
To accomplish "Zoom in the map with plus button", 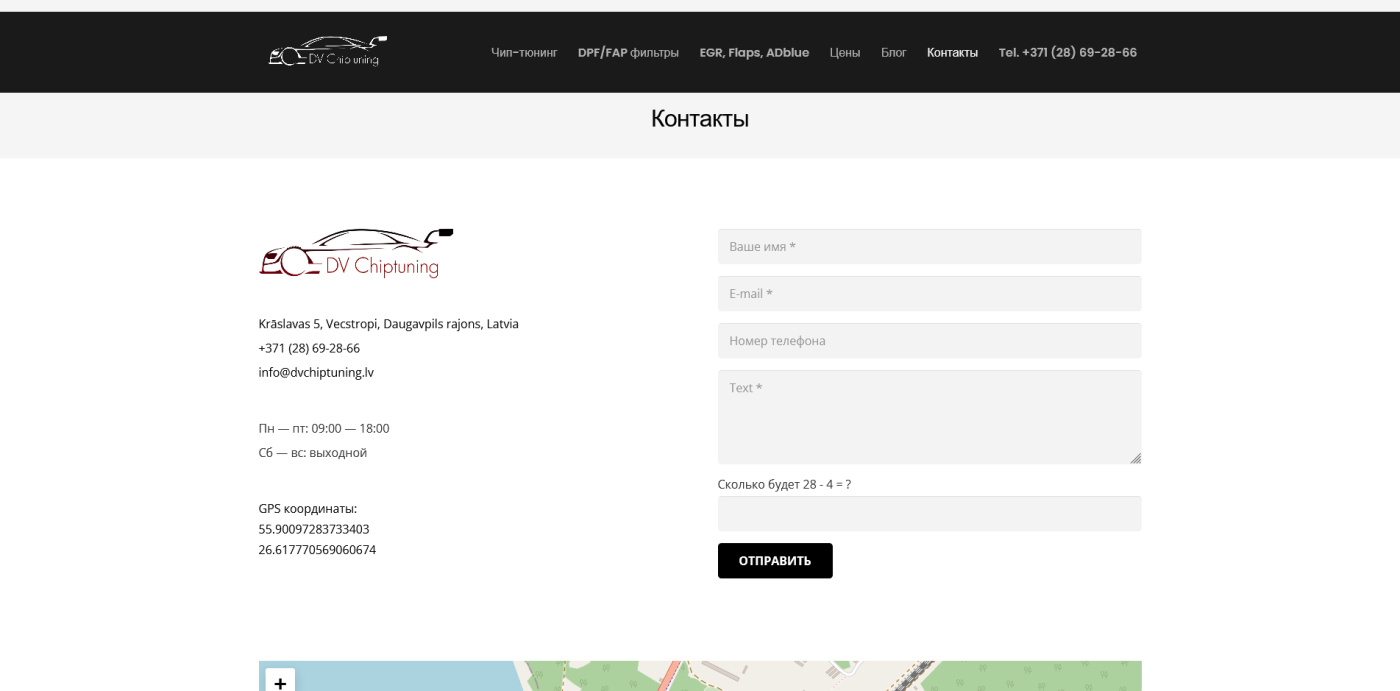I will (280, 682).
